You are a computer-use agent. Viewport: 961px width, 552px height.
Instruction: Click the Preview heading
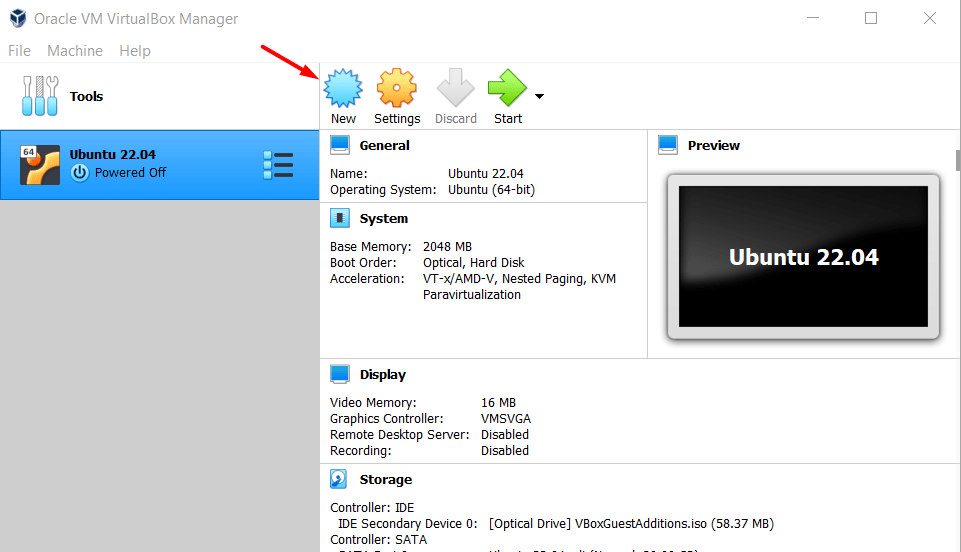pyautogui.click(x=713, y=146)
